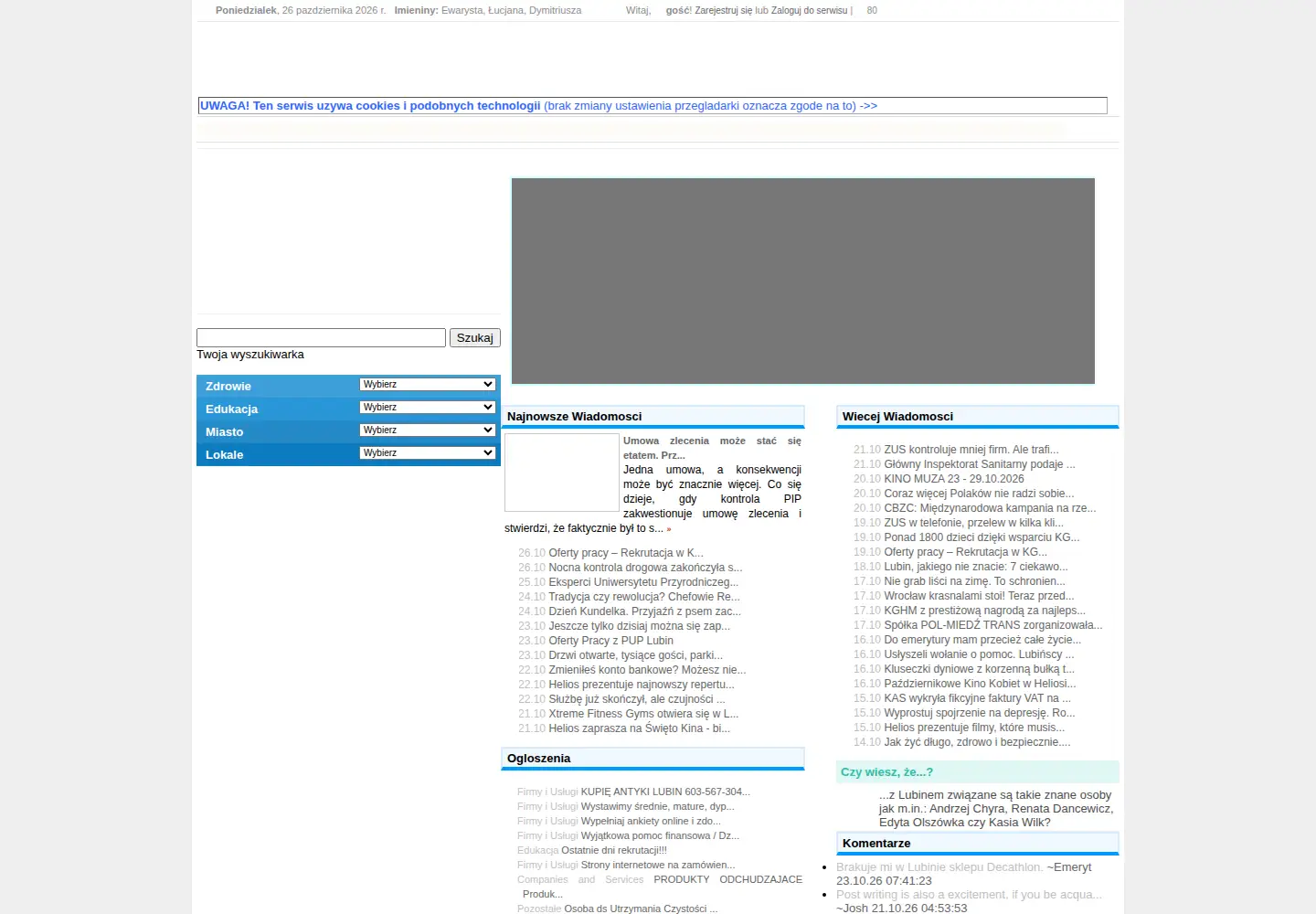Open ad Ostatnie dni rekrutacji!!!
Screen dimensions: 1316x914
614,850
